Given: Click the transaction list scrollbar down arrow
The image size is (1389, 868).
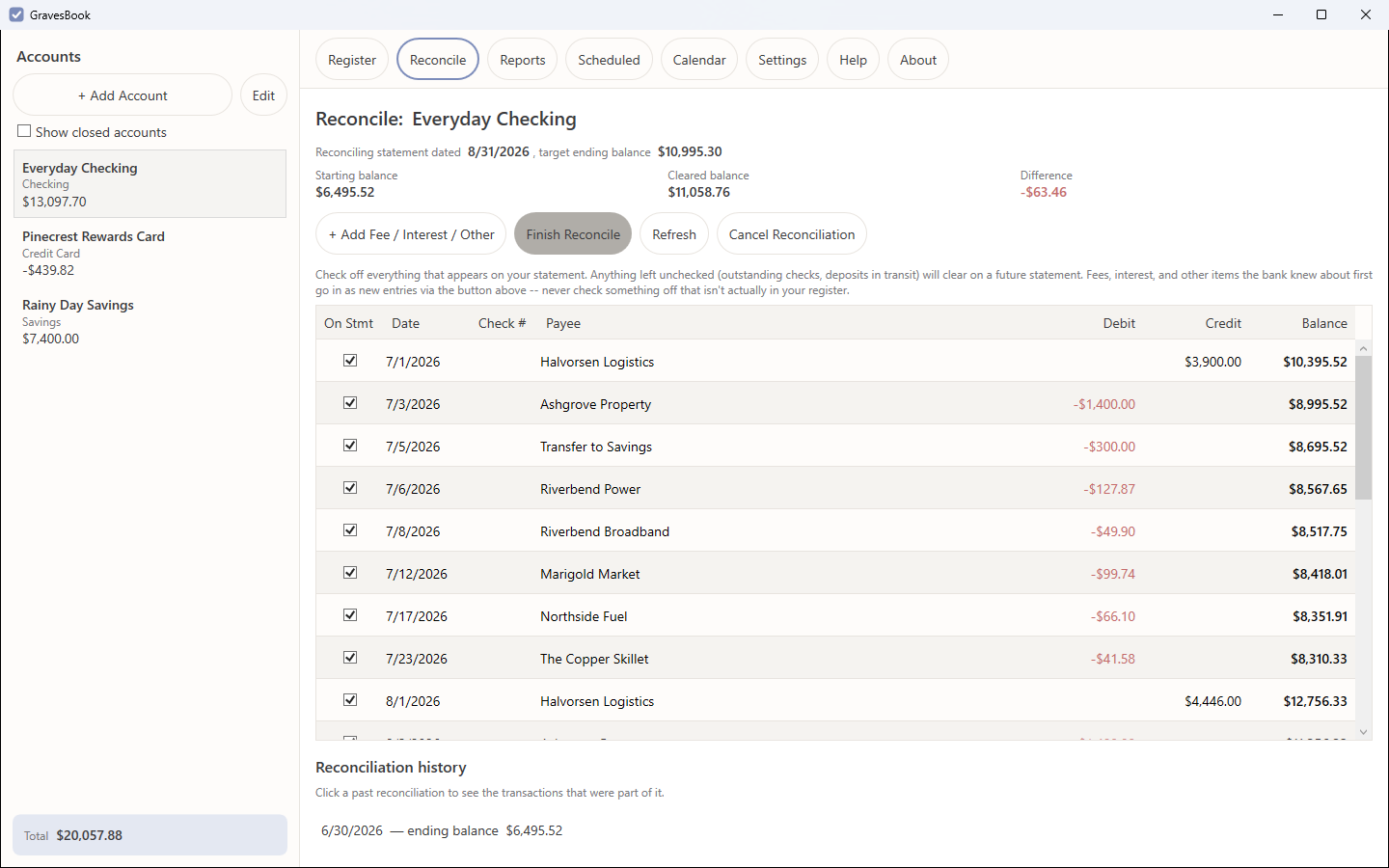Looking at the screenshot, I should click(1364, 732).
